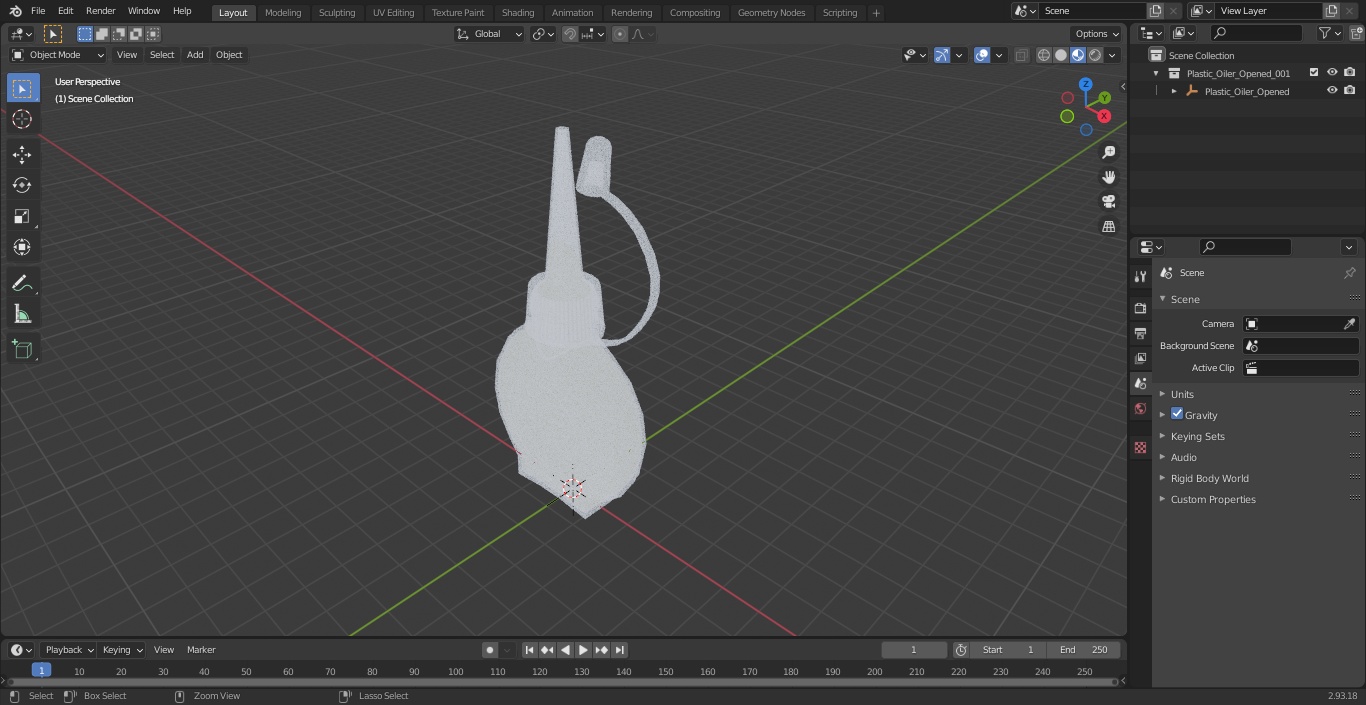Select solid viewport shading

(1061, 55)
